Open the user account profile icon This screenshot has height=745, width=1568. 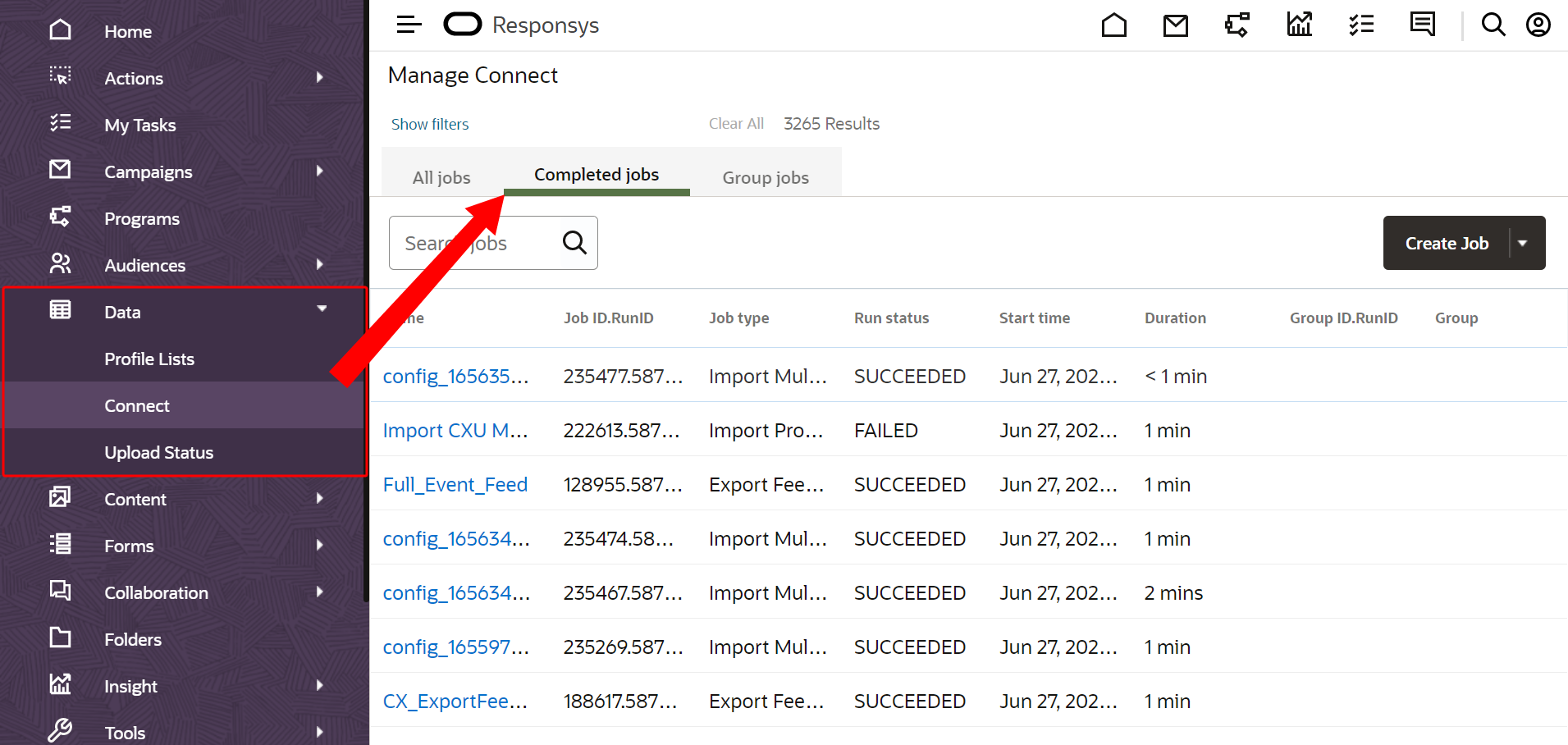[1538, 25]
